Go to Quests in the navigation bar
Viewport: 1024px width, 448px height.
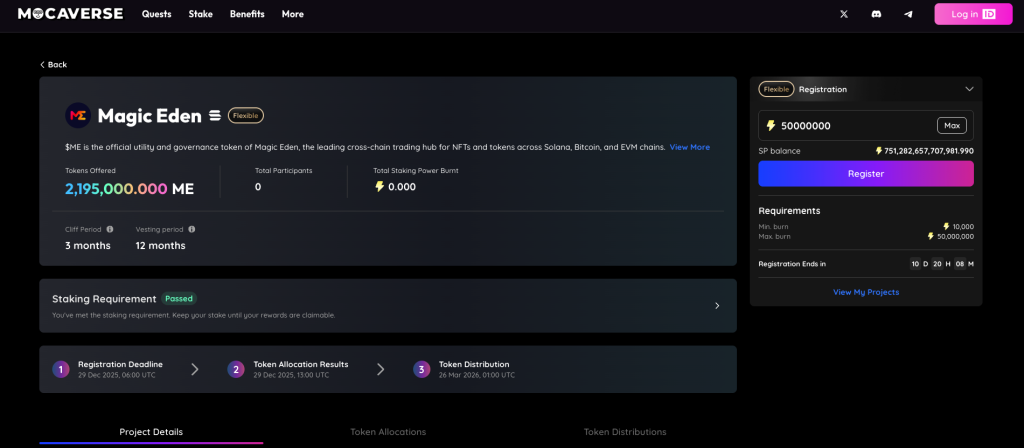(x=156, y=14)
